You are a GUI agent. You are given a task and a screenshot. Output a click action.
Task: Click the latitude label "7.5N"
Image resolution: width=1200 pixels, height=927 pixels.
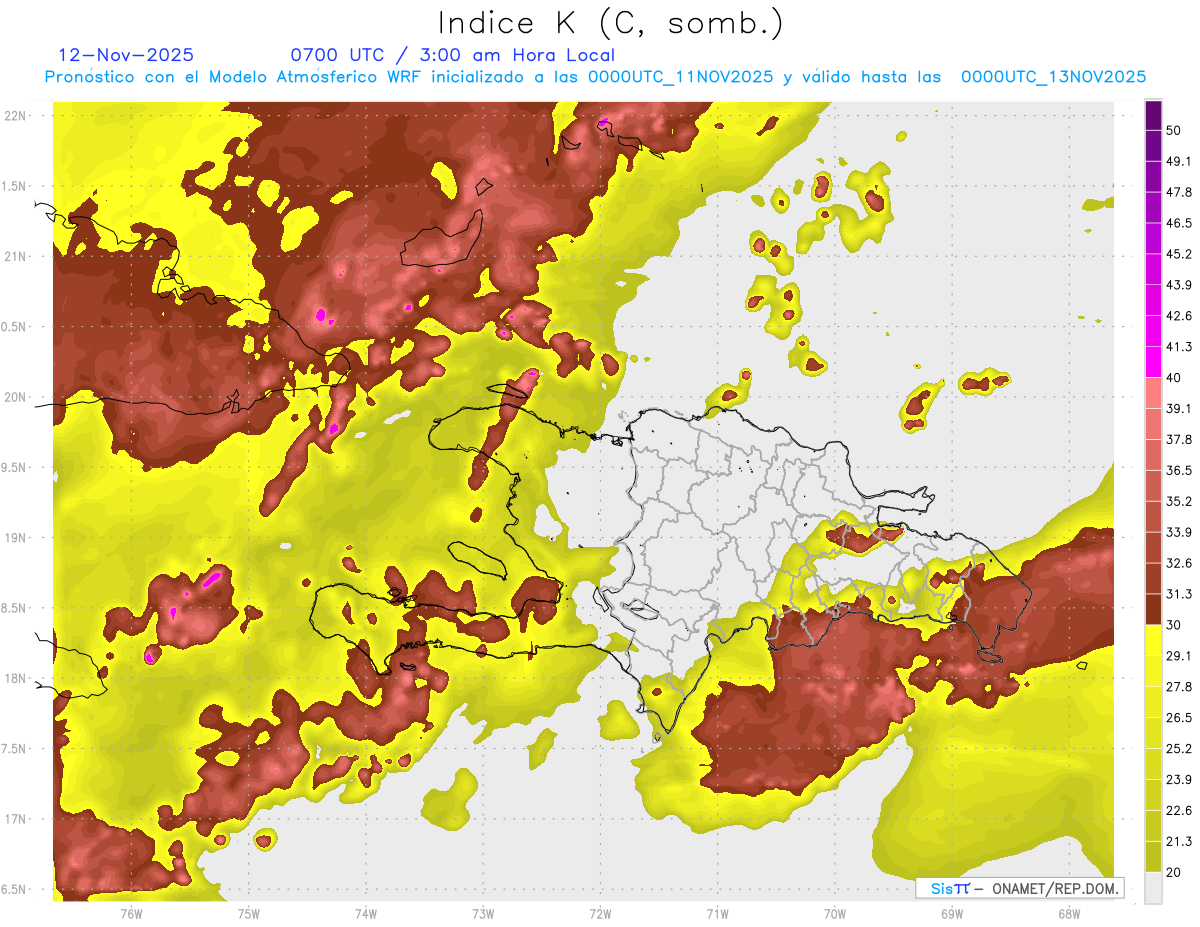point(15,749)
